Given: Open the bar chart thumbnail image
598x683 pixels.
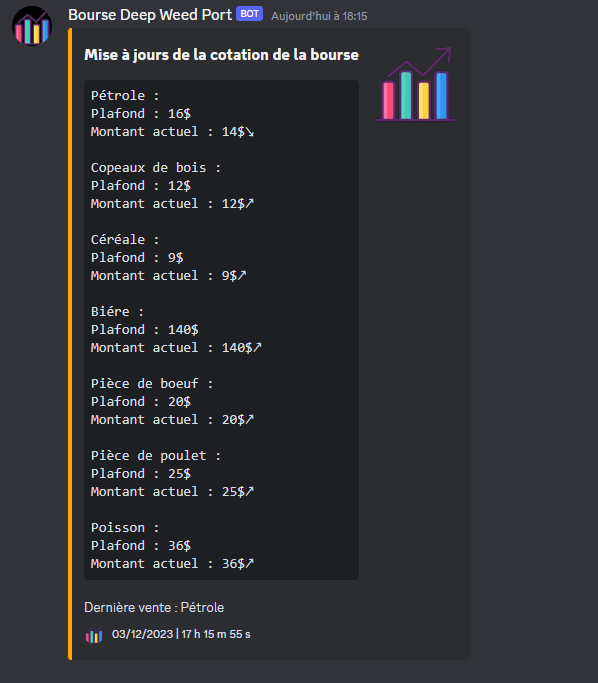Looking at the screenshot, I should 415,84.
